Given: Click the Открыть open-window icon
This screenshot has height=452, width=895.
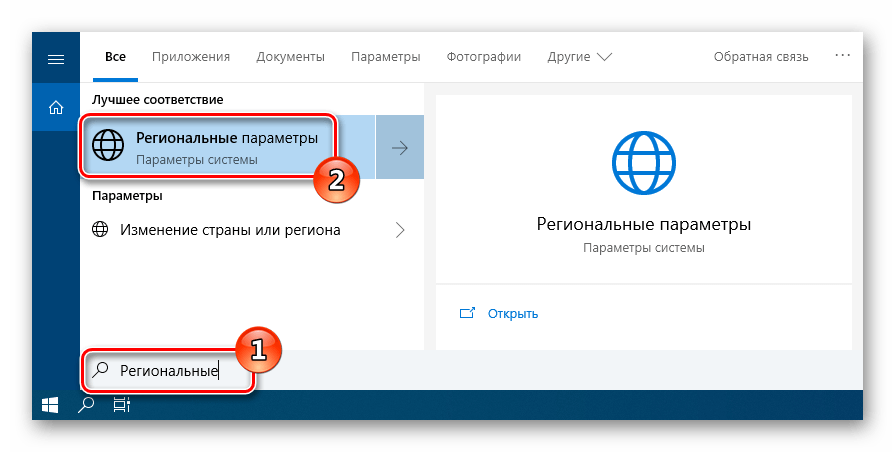Looking at the screenshot, I should click(467, 313).
